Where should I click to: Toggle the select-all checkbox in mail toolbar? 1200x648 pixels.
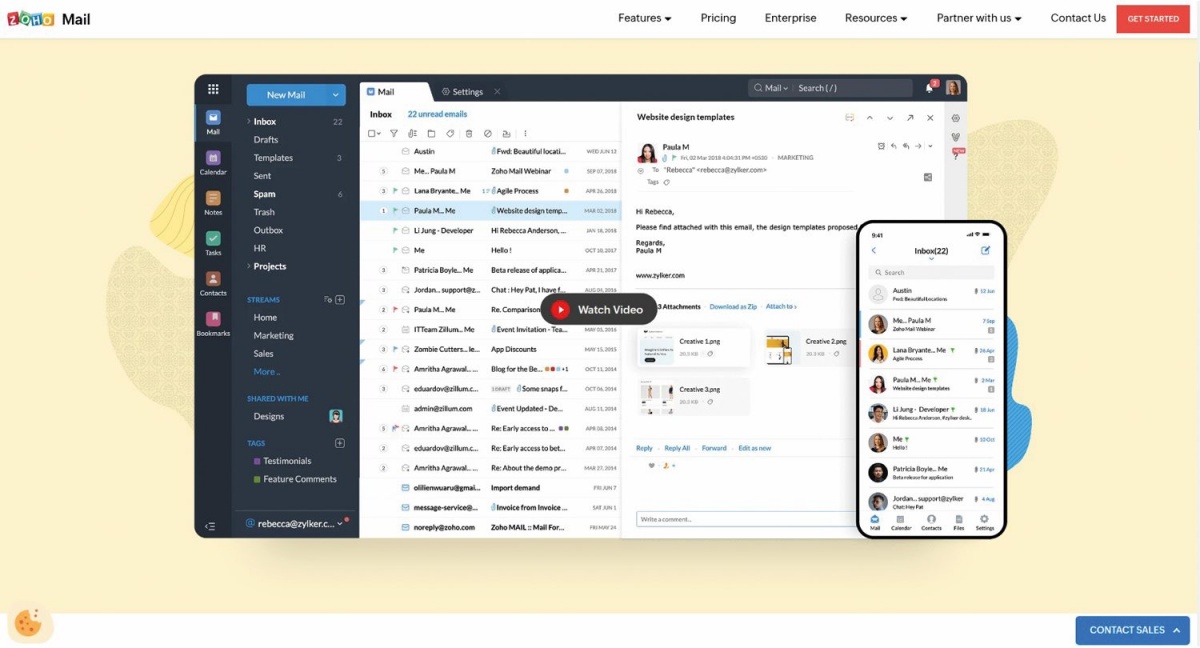pos(372,133)
